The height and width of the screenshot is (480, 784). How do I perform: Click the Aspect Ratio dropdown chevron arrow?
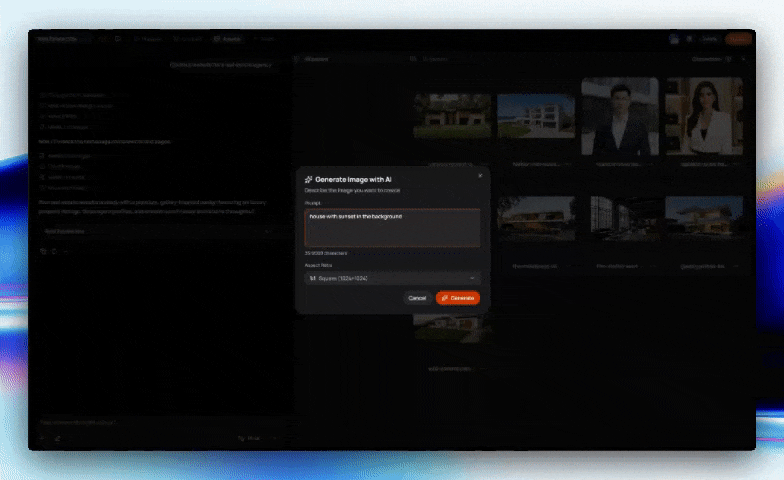pos(472,278)
